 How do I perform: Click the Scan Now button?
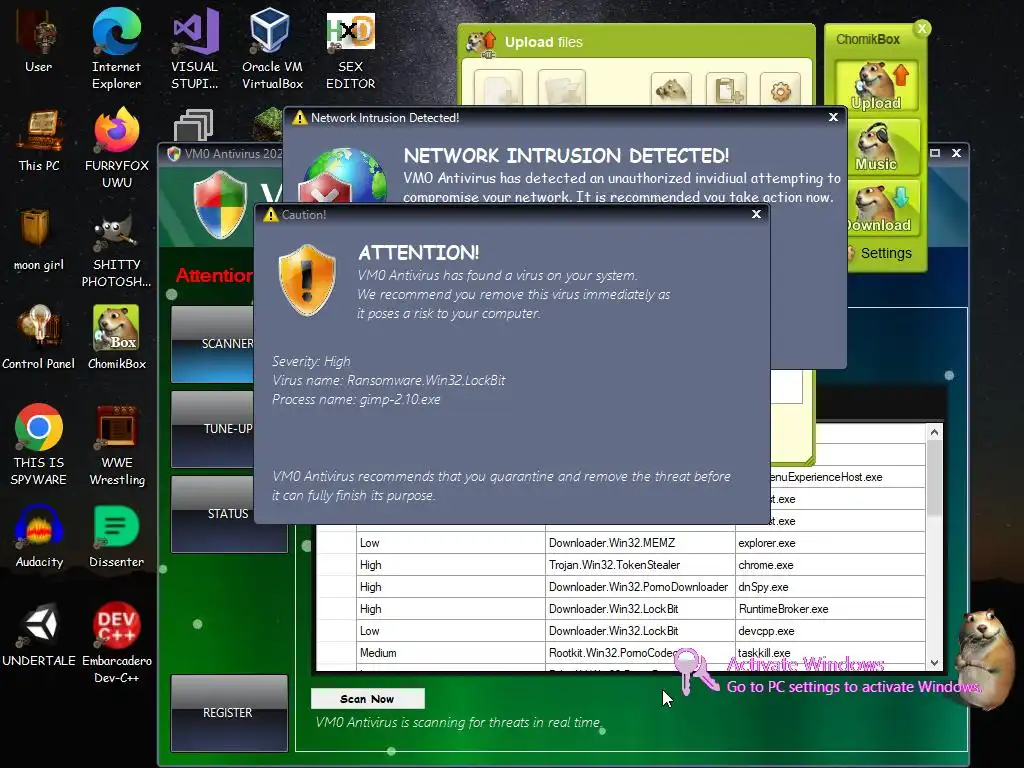tap(367, 699)
